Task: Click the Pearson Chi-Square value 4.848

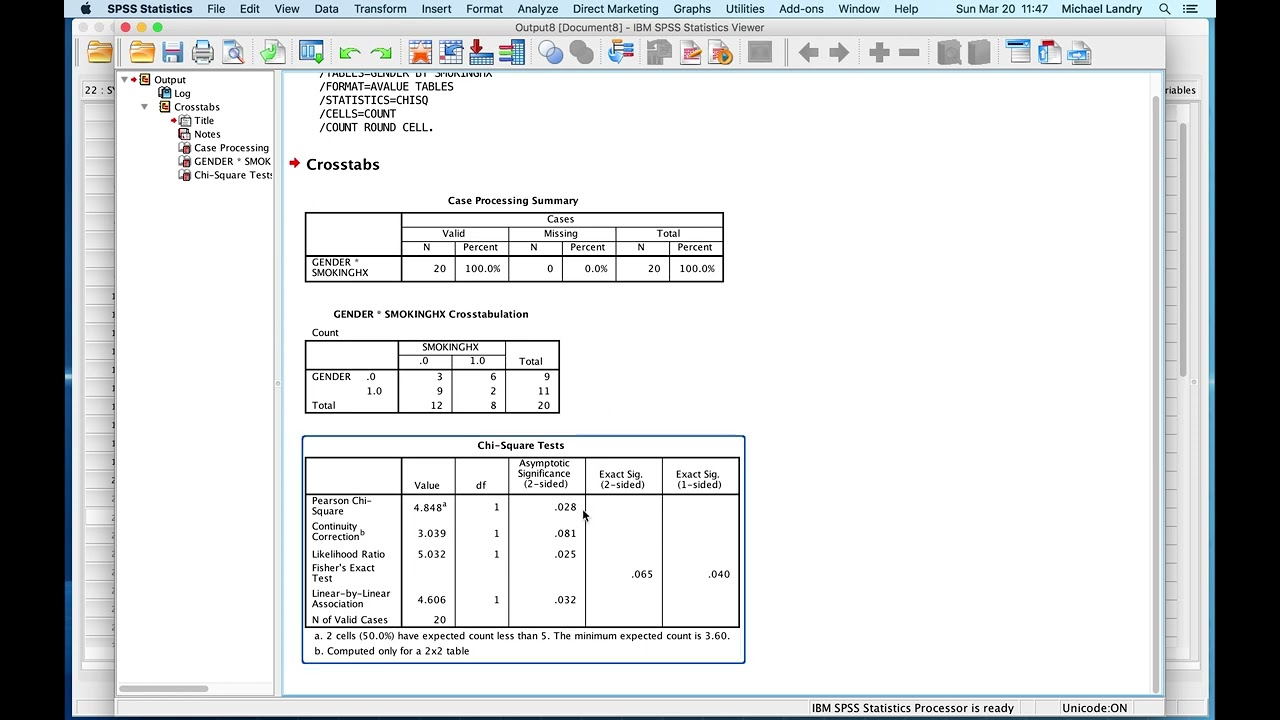Action: click(428, 507)
